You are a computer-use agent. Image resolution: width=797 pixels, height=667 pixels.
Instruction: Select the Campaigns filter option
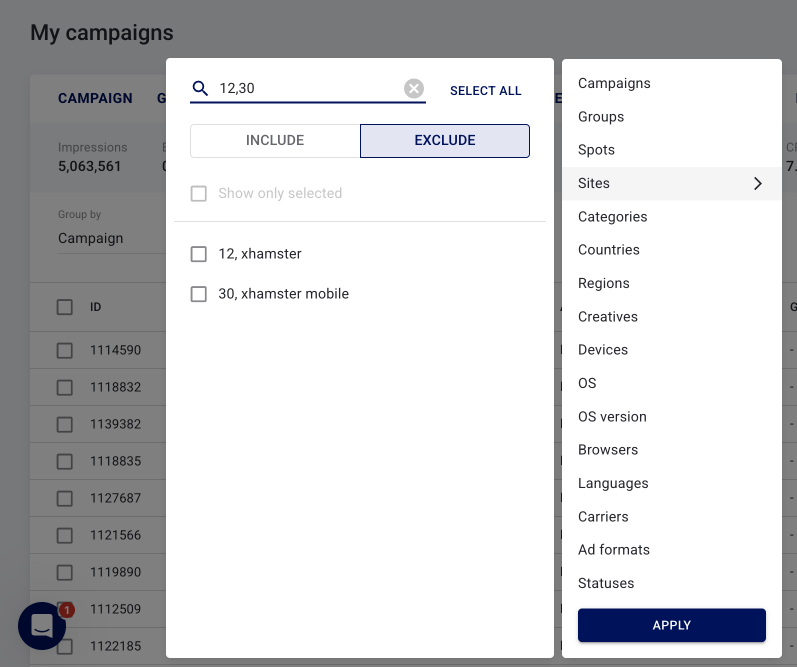(614, 83)
